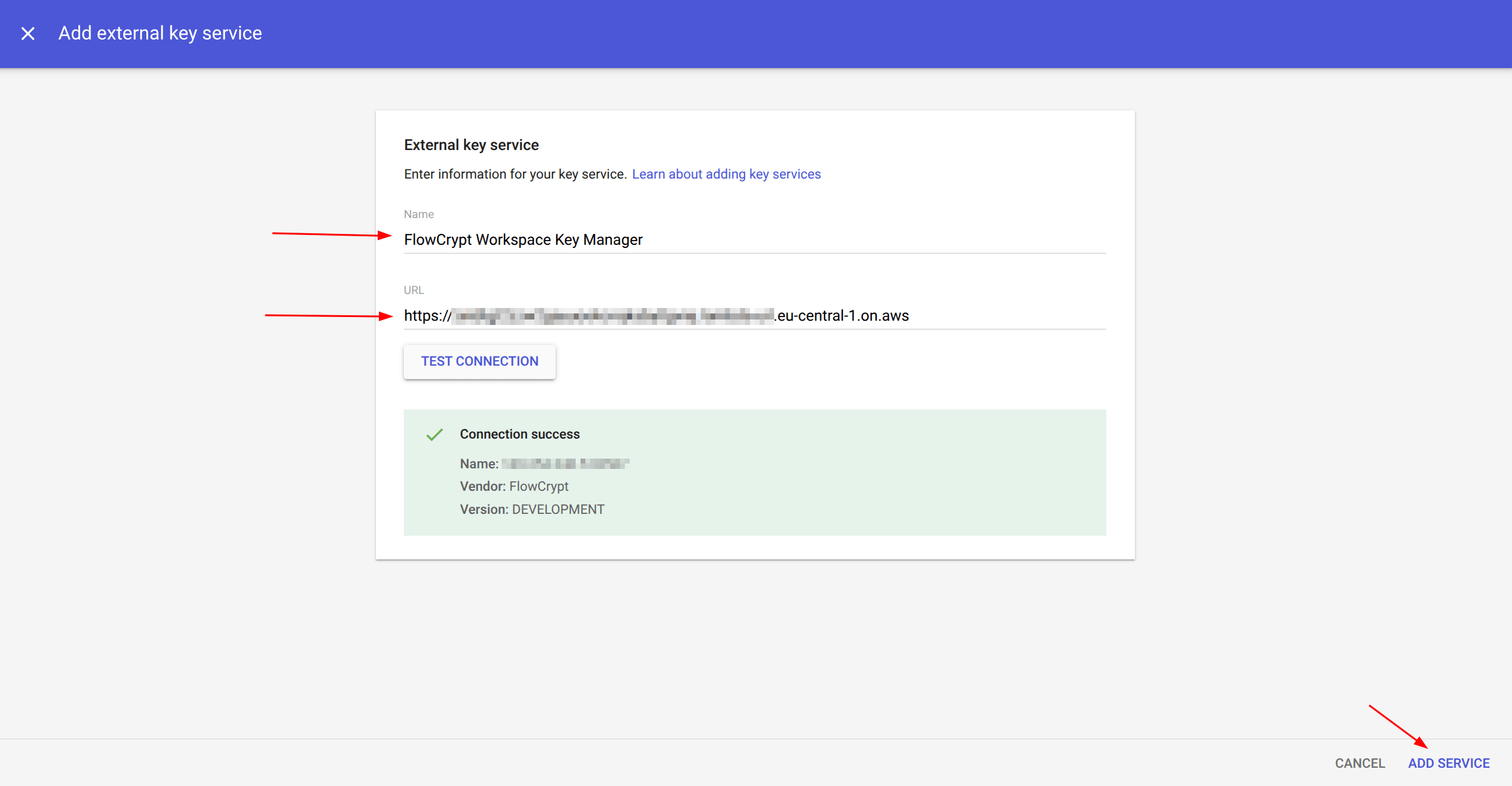This screenshot has width=1512, height=786.
Task: Open Learn about adding key services link
Action: coord(726,174)
